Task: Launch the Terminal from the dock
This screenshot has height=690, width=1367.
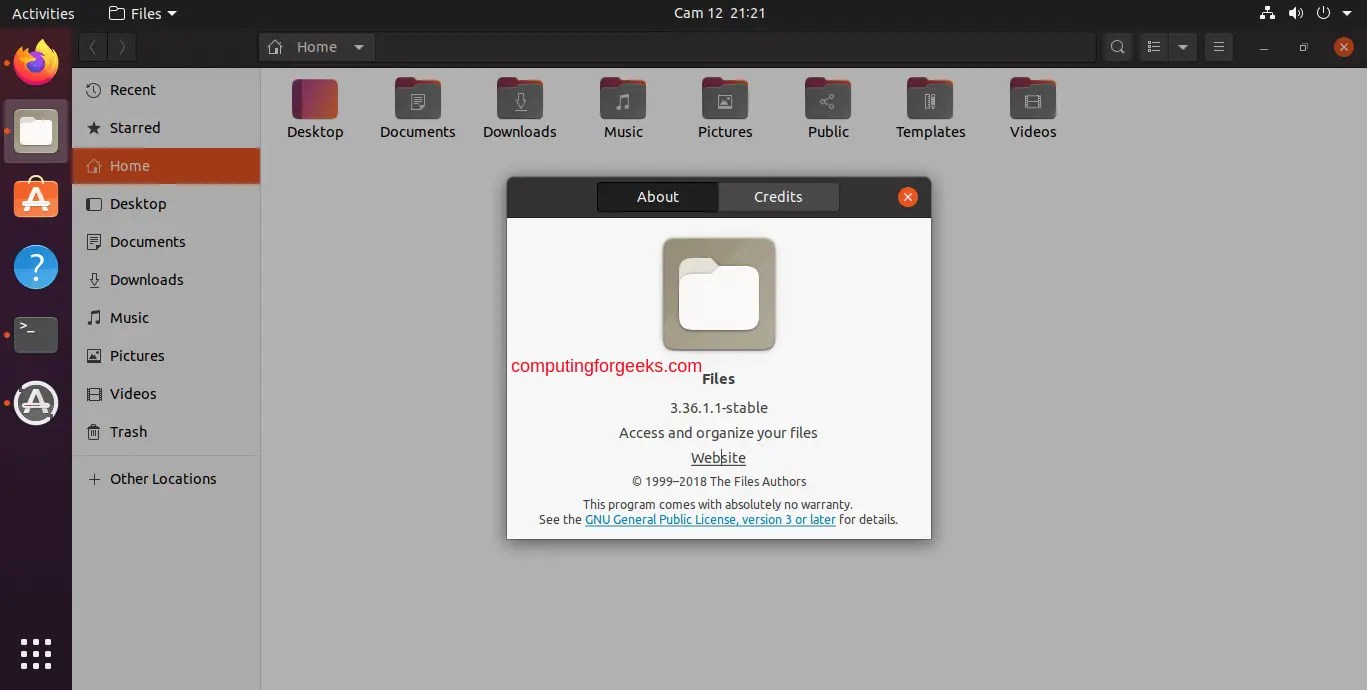Action: tap(35, 335)
